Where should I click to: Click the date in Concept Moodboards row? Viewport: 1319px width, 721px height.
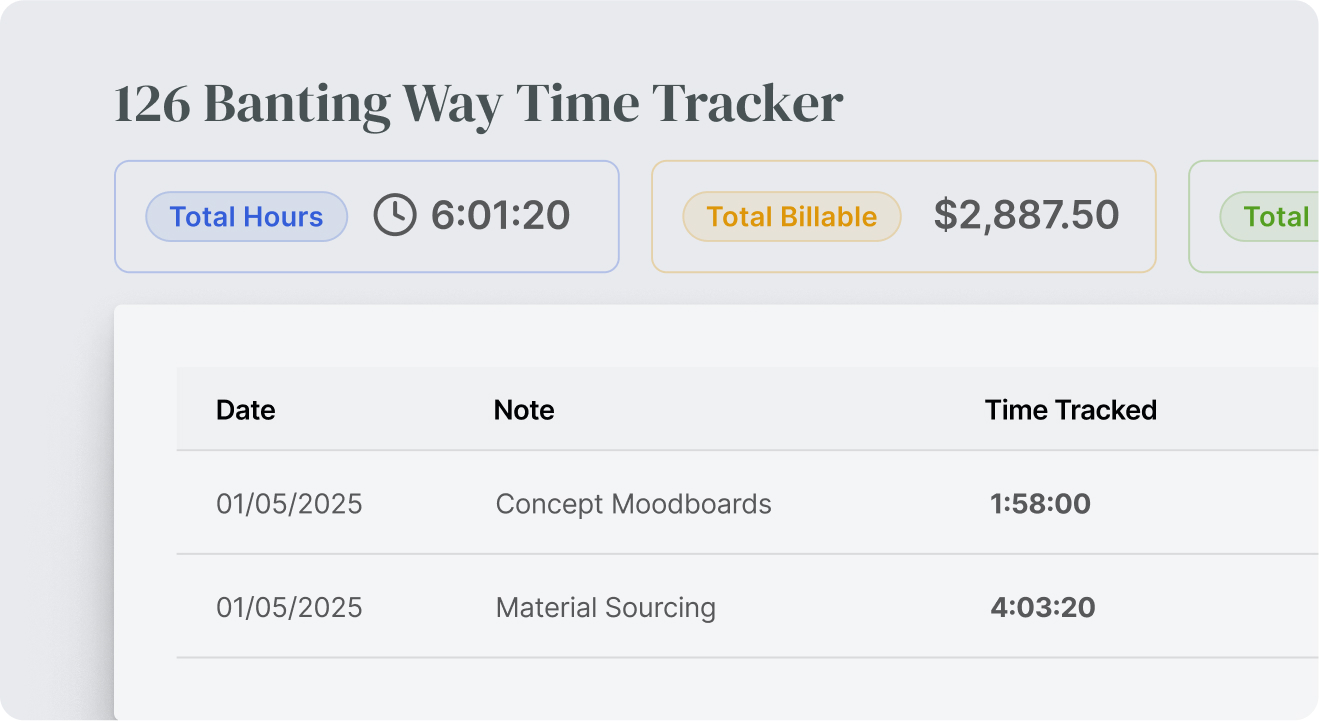pyautogui.click(x=289, y=504)
